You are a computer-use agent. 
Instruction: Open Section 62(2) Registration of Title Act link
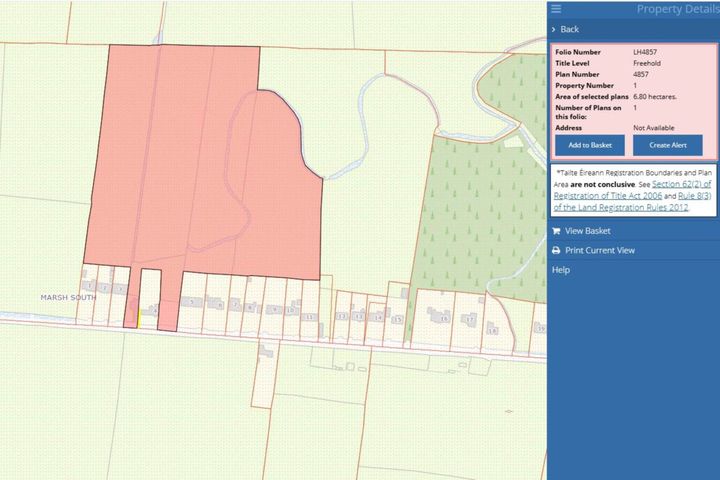pyautogui.click(x=633, y=190)
